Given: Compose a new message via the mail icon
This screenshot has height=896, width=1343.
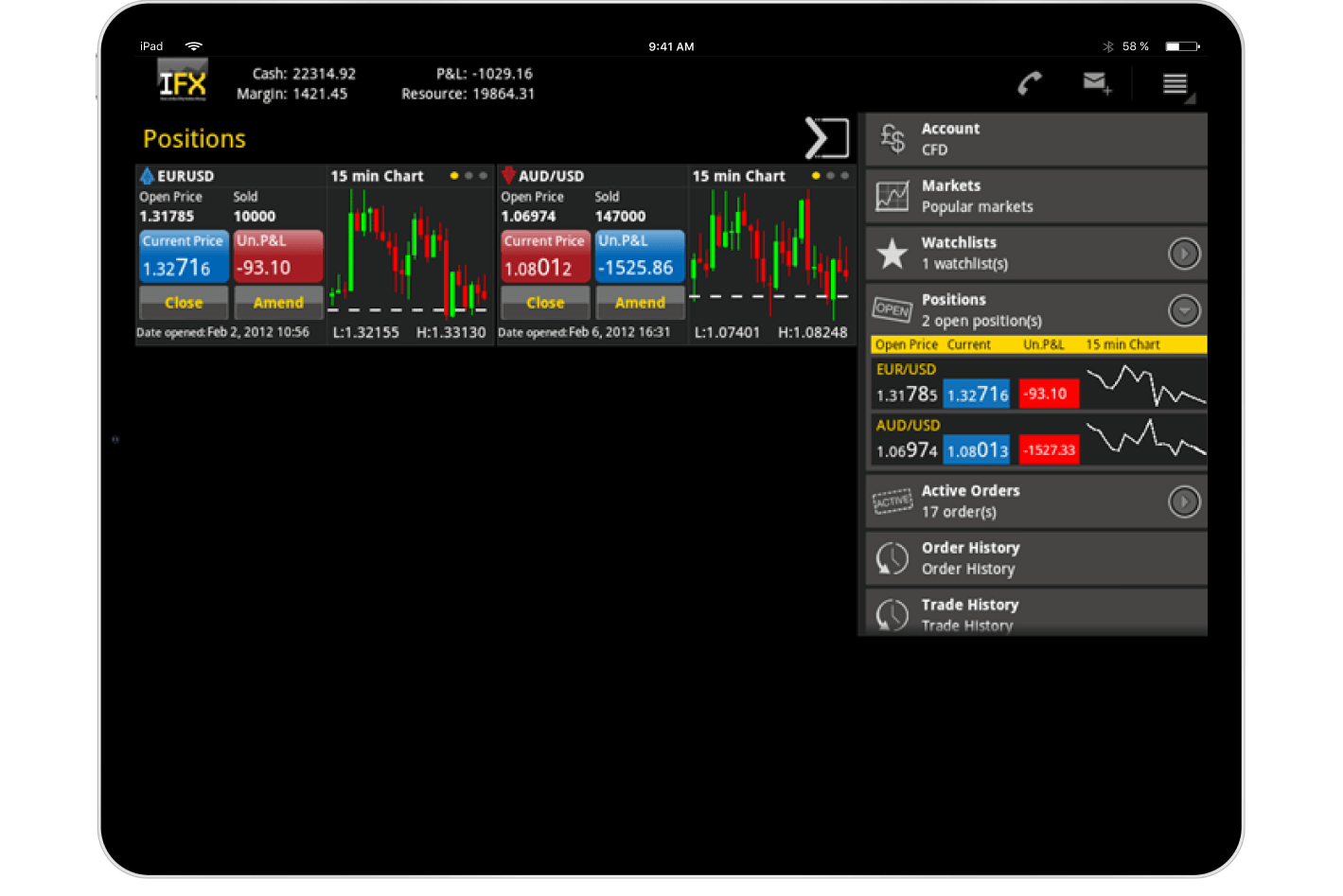Looking at the screenshot, I should [1096, 83].
